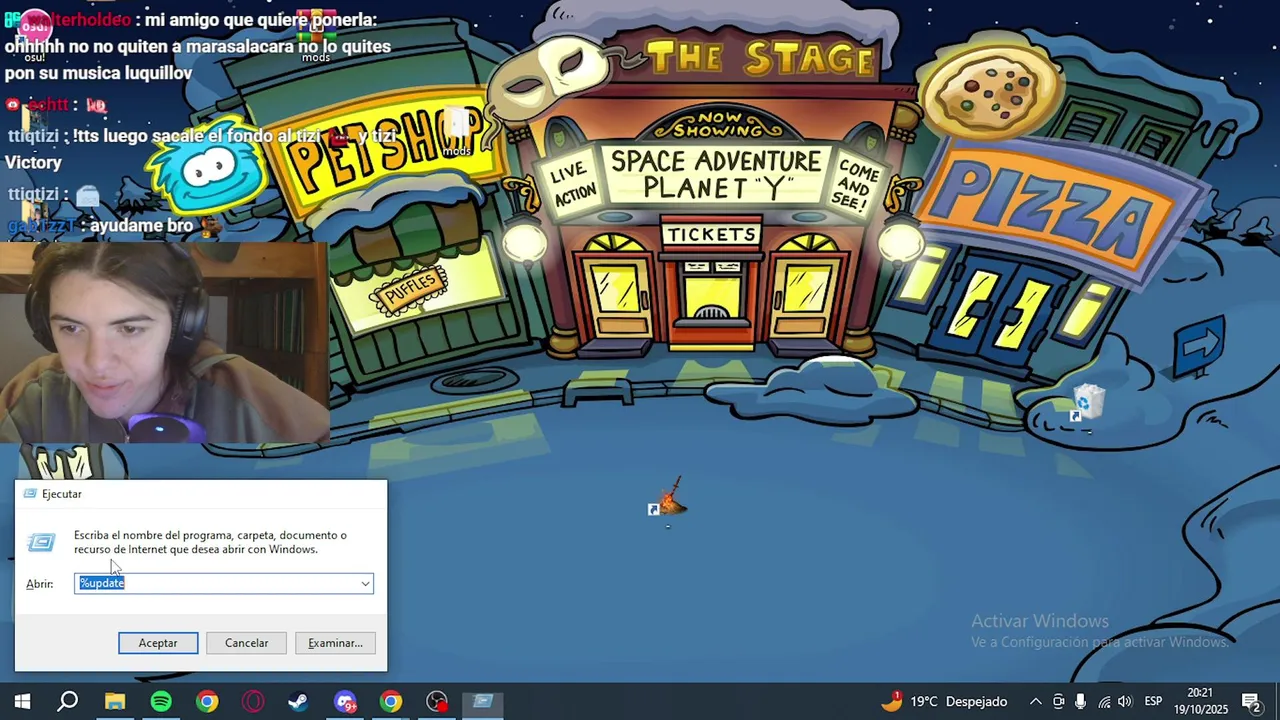Launch Opera GX from the taskbar
Screen dimensions: 1280x720
point(253,702)
